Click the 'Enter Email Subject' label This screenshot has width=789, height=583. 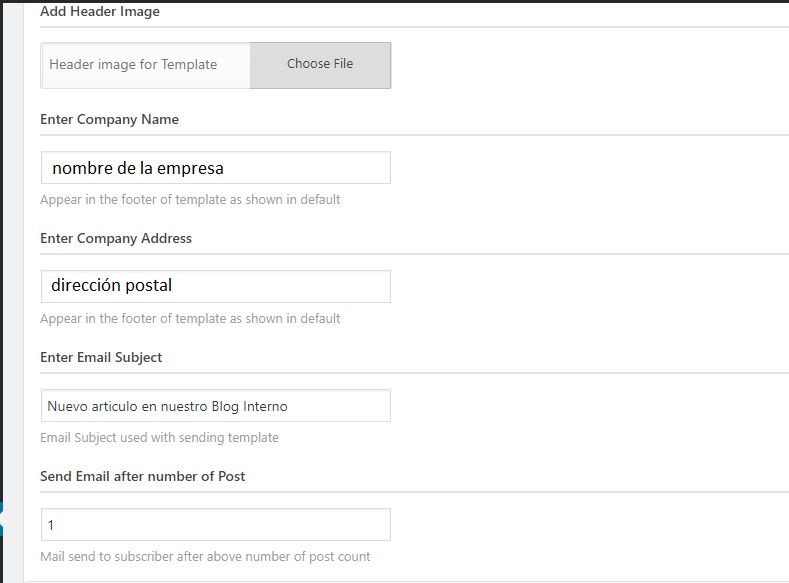[x=101, y=357]
